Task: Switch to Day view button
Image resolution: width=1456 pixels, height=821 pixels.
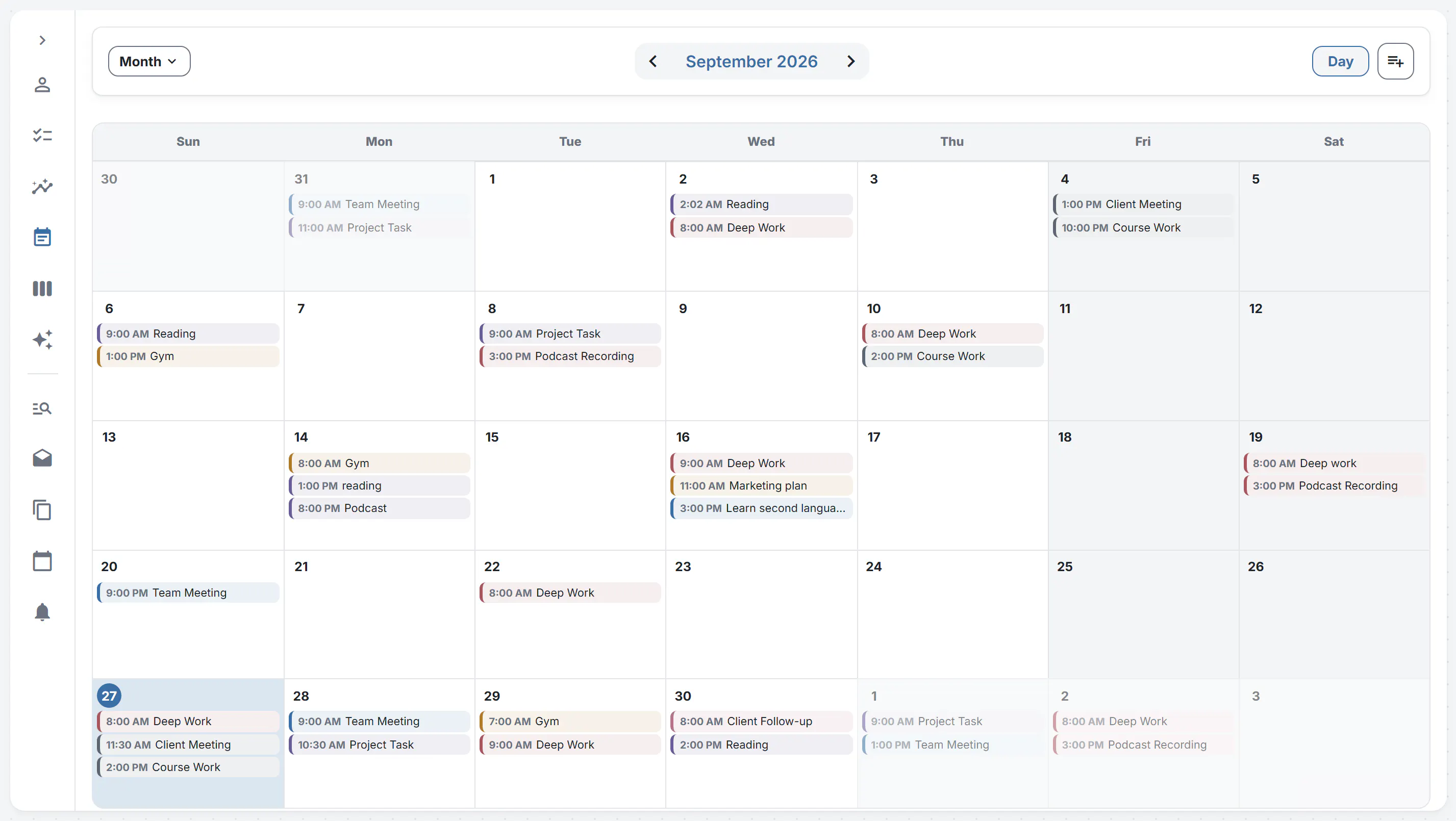Action: click(1340, 61)
